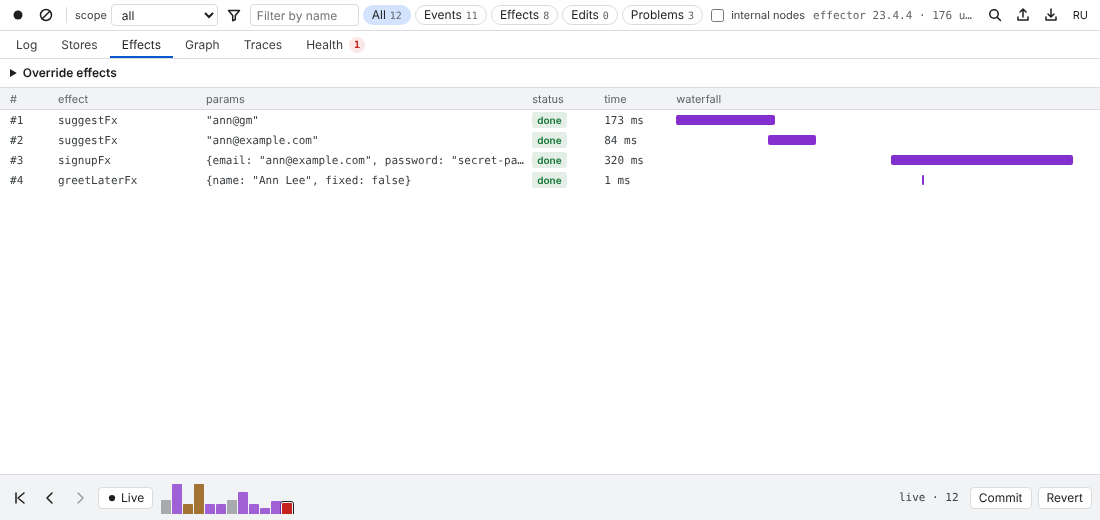1100x520 pixels.
Task: Step back one entry in history
Action: pyautogui.click(x=50, y=498)
